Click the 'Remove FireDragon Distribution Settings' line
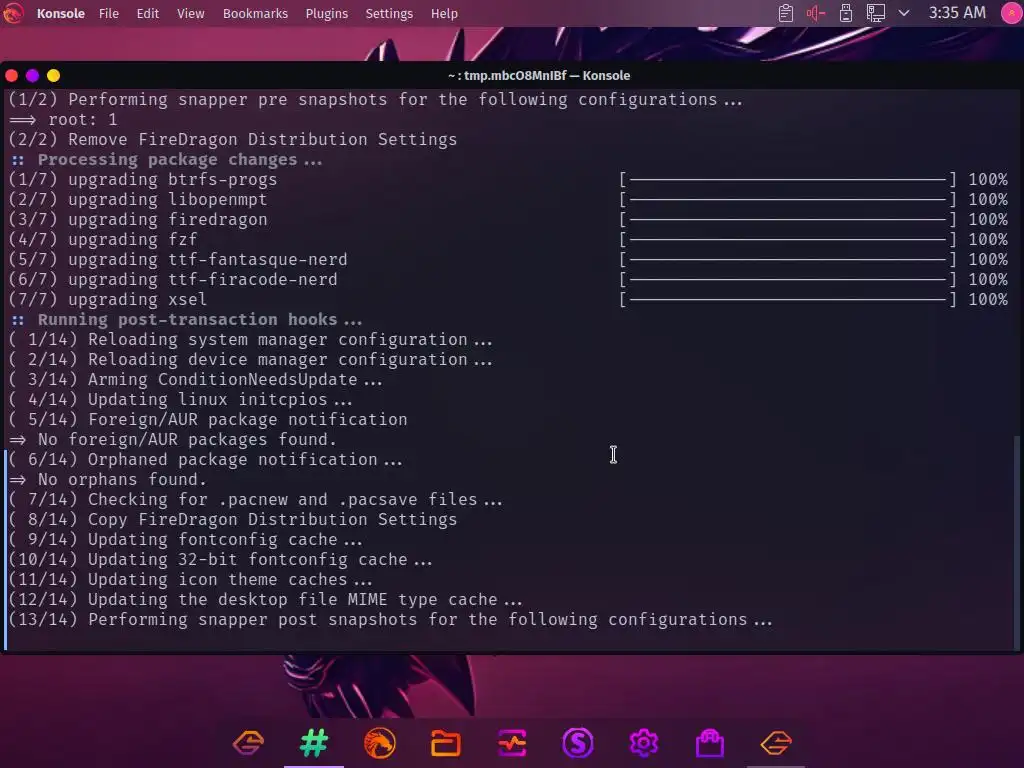1024x768 pixels. tap(233, 140)
